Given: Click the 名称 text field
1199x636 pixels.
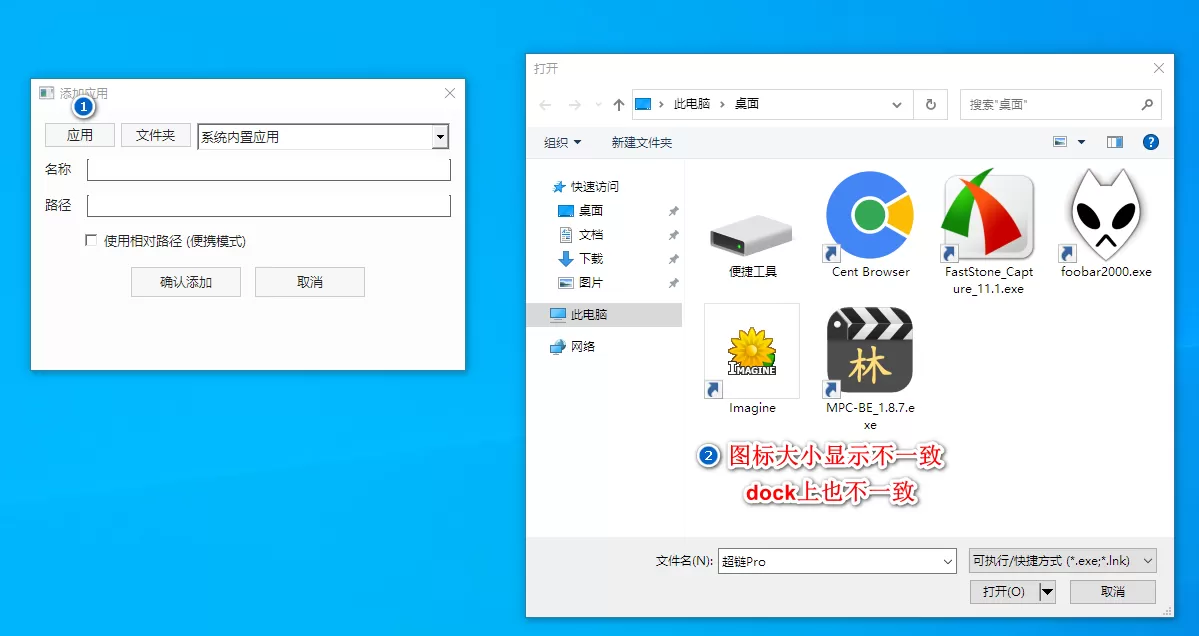Looking at the screenshot, I should [x=269, y=170].
